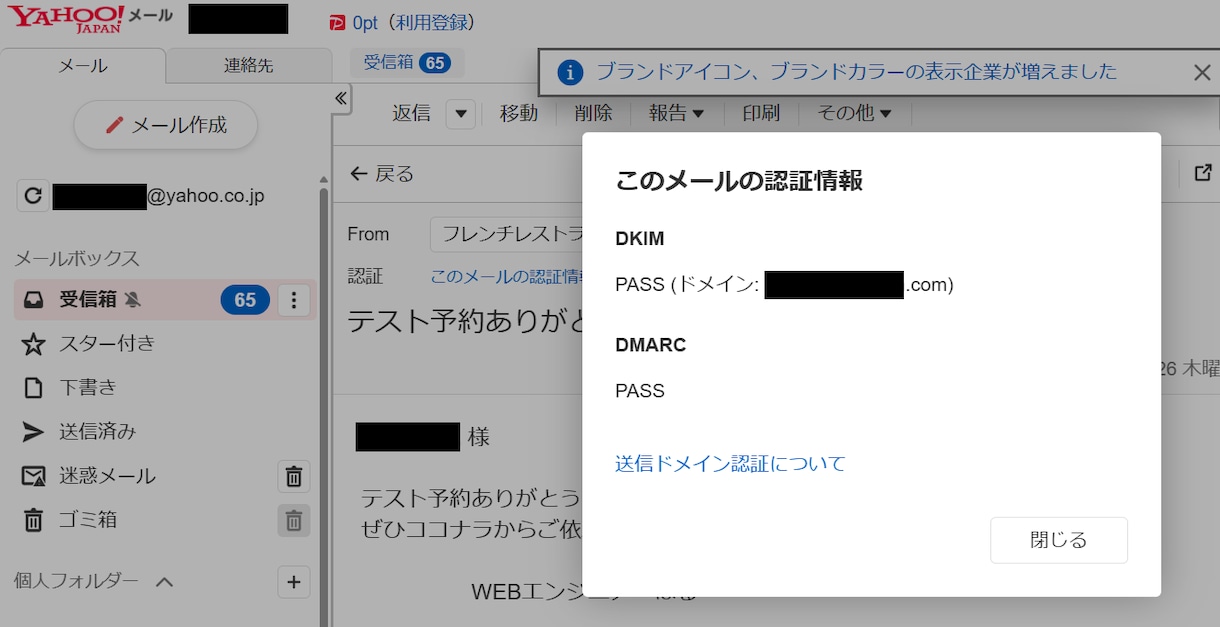
Task: Open the 迷惑メール folder
Action: click(107, 476)
